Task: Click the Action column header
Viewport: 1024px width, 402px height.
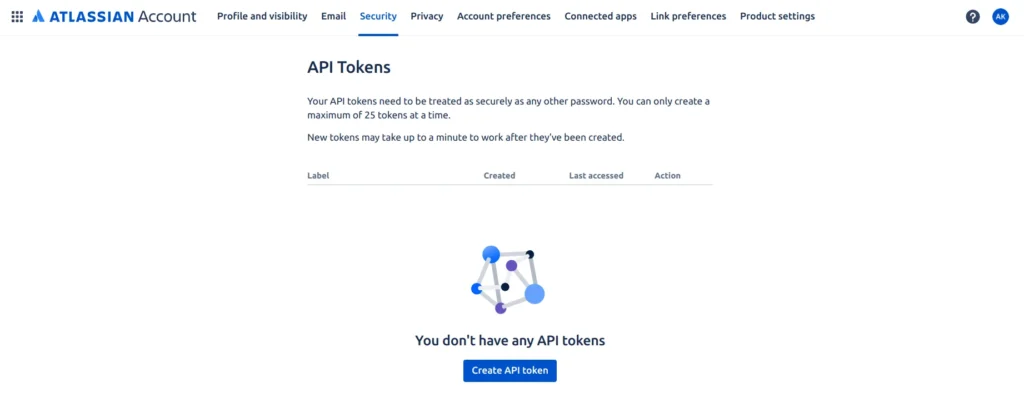Action: (x=667, y=176)
